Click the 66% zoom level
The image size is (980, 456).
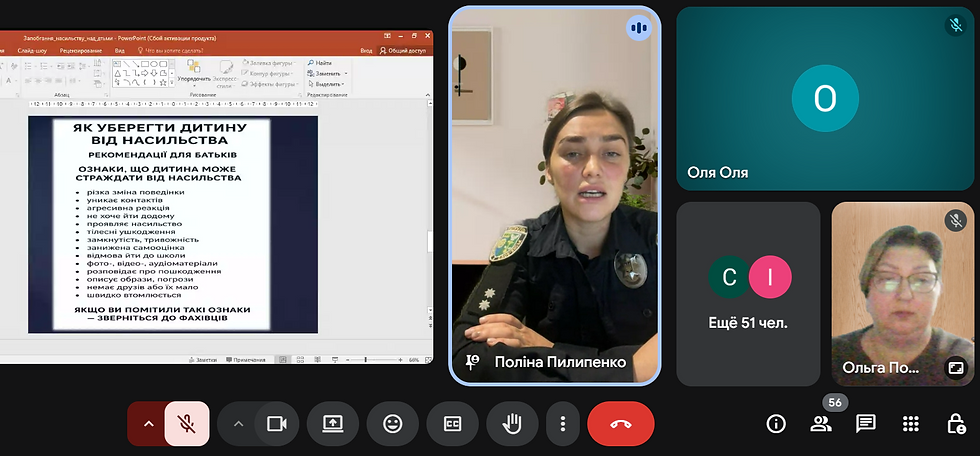[414, 360]
